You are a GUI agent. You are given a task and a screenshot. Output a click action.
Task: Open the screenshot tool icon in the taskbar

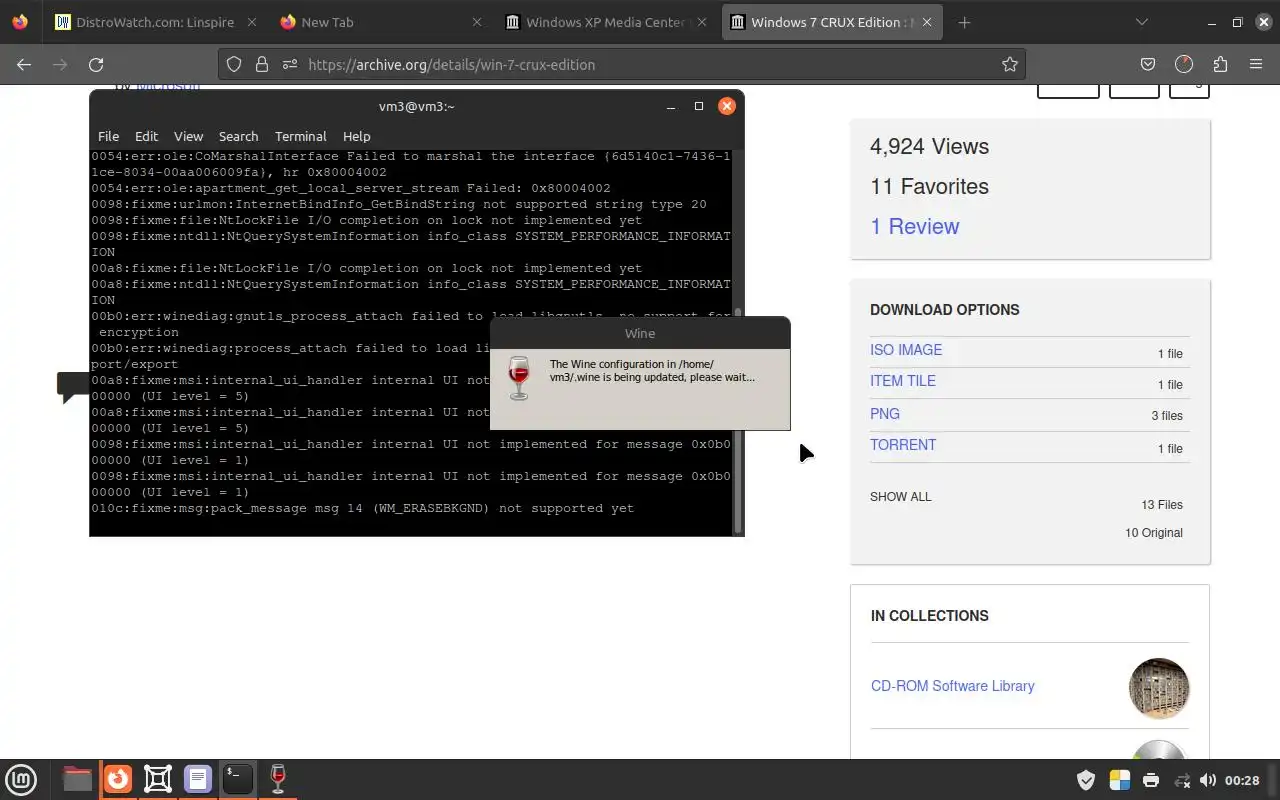pyautogui.click(x=158, y=778)
